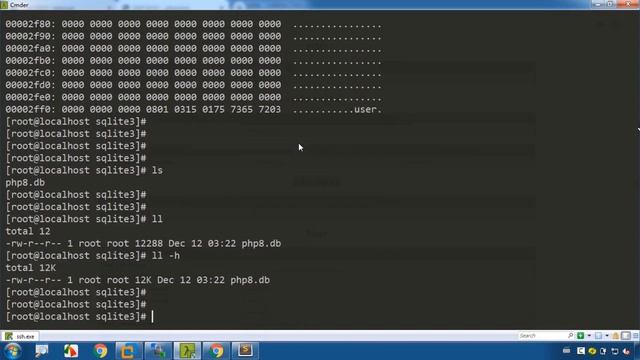Open dropdown arrow beside consoles list icon
Screen dimensions: 640x360
click(x=607, y=336)
